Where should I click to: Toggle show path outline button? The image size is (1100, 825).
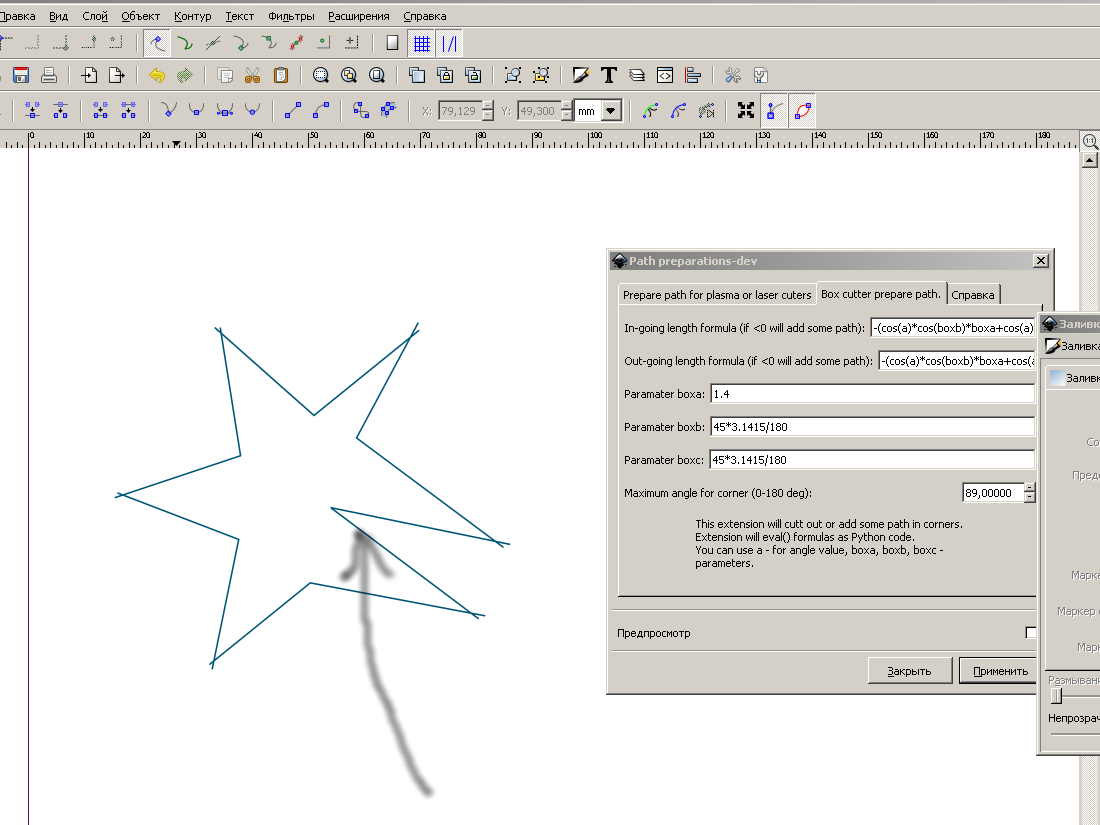pos(803,110)
